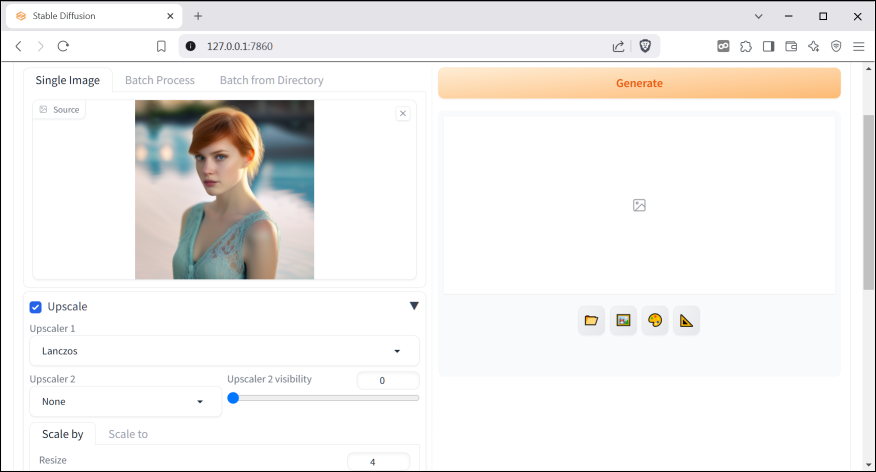876x472 pixels.
Task: Open the output images folder icon
Action: 591,320
